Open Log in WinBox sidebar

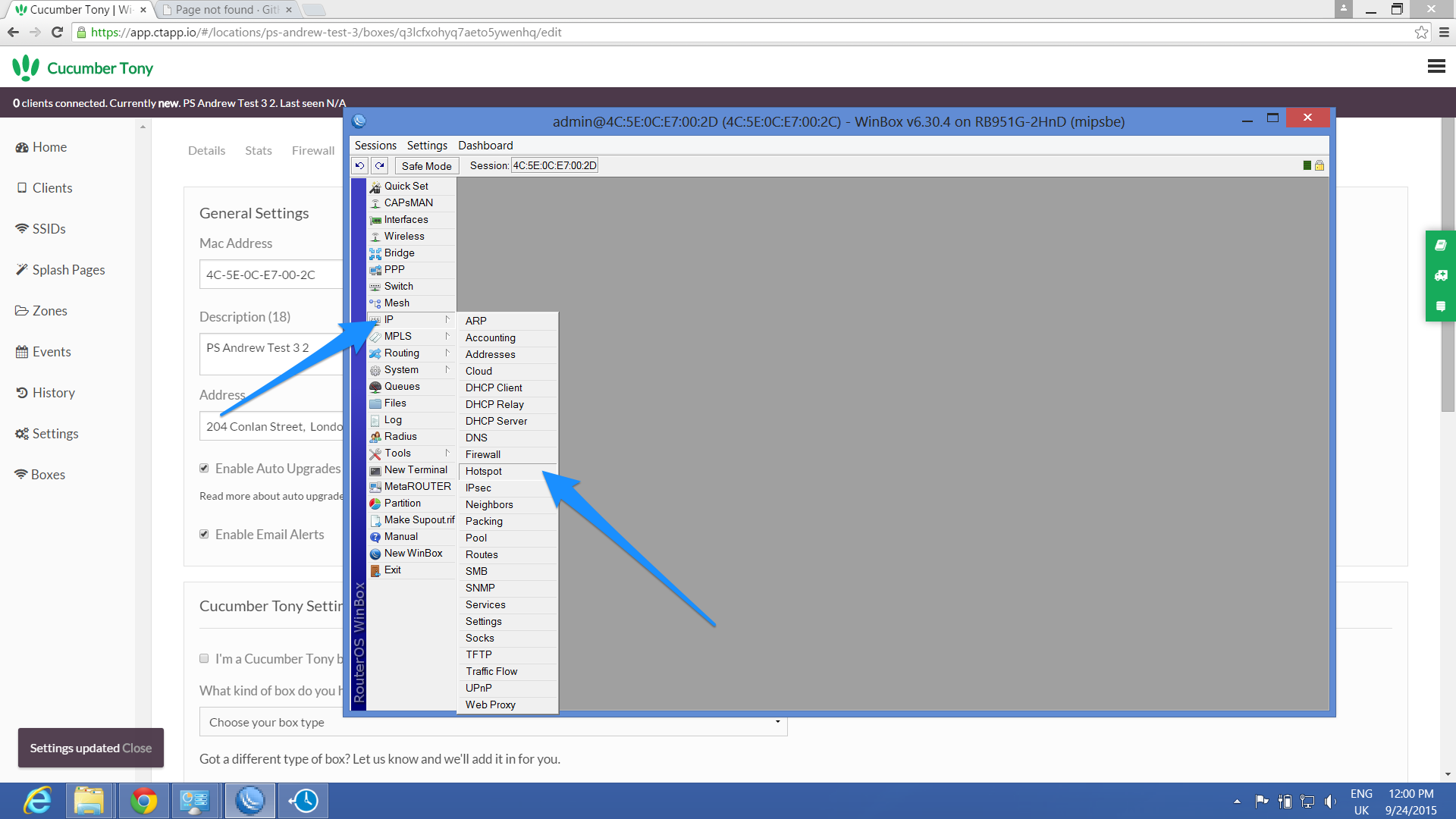[412, 419]
